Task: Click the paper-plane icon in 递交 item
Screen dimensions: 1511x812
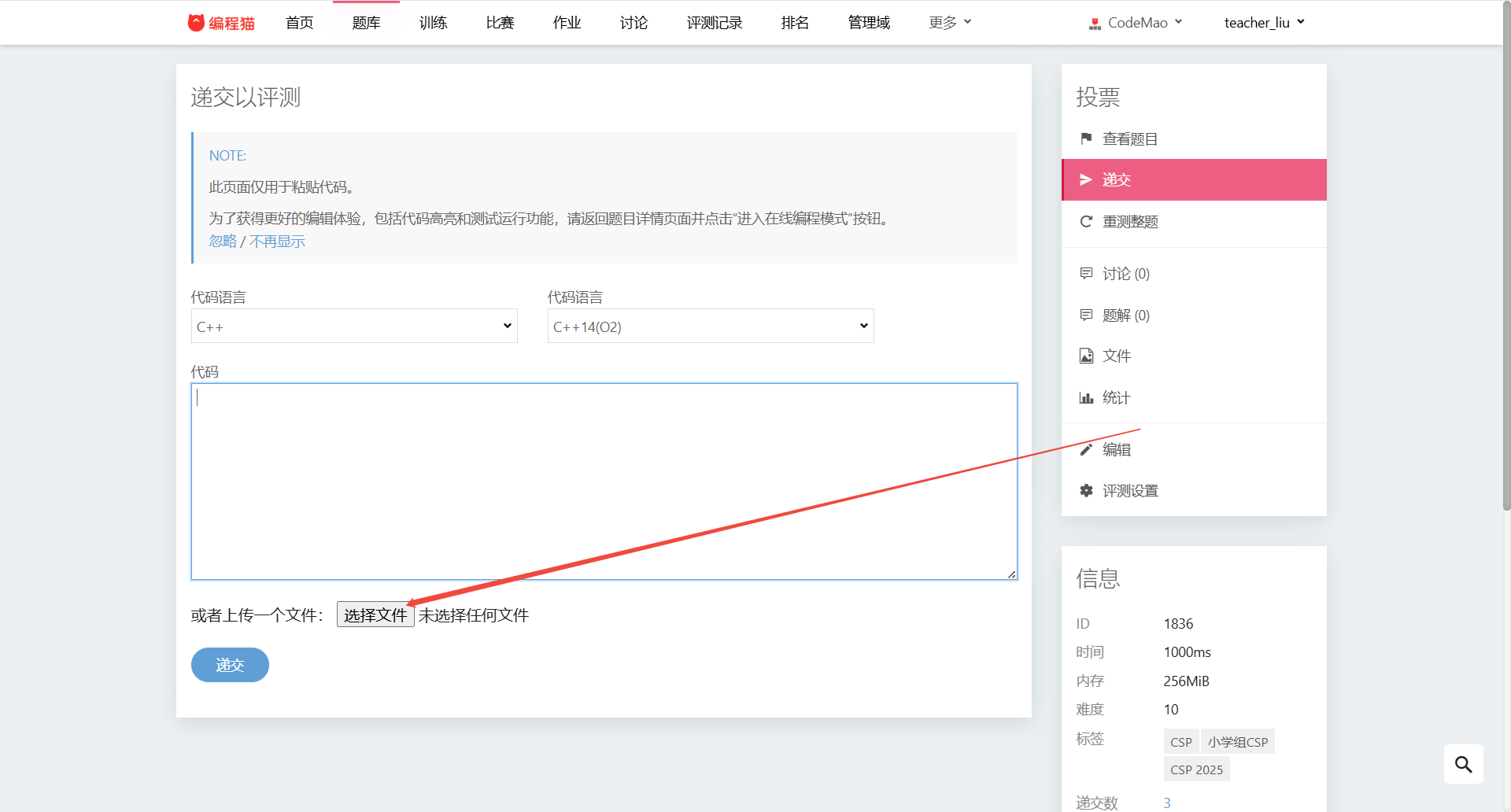Action: [1086, 179]
